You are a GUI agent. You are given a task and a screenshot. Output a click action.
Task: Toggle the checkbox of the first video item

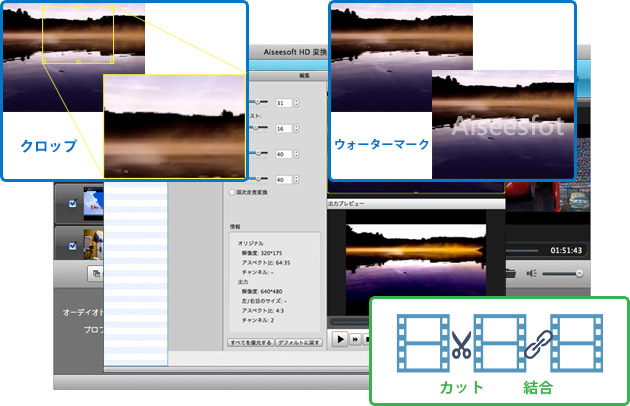point(72,204)
